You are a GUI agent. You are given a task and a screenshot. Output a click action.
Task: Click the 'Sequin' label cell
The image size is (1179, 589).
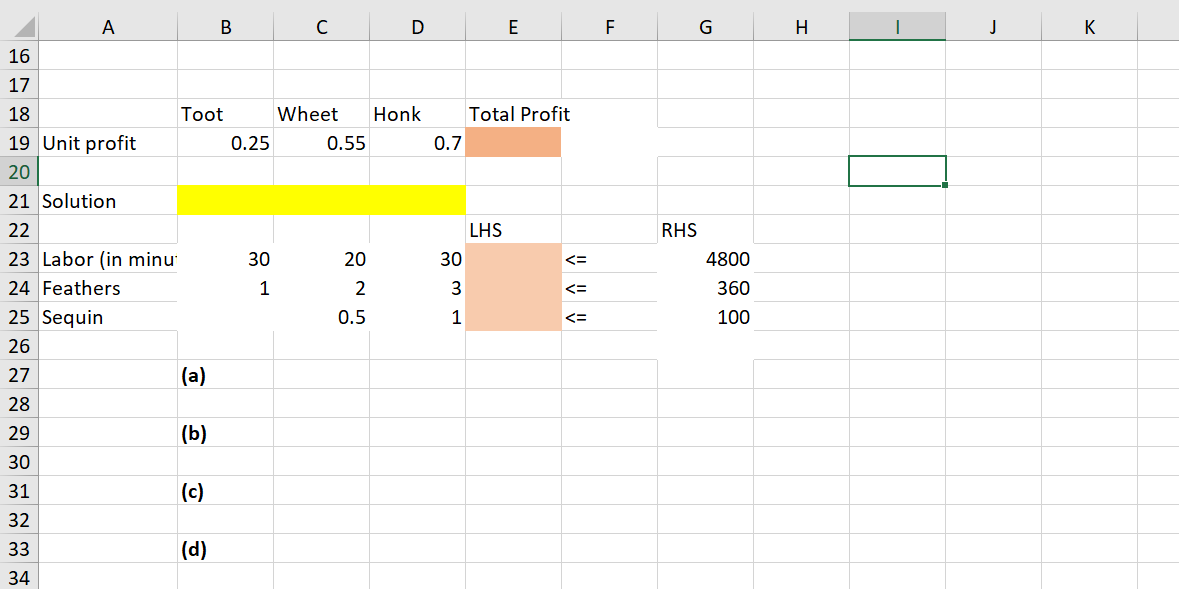108,317
